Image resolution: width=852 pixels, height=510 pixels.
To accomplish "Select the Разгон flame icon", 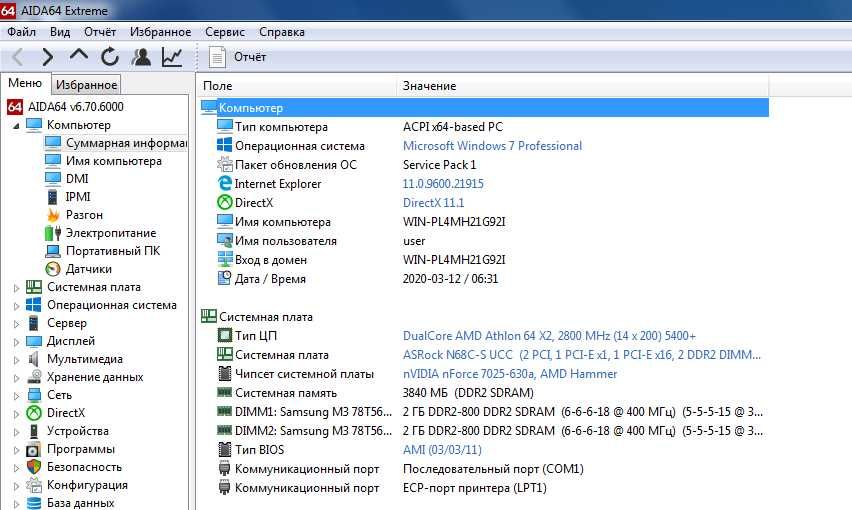I will (x=53, y=215).
